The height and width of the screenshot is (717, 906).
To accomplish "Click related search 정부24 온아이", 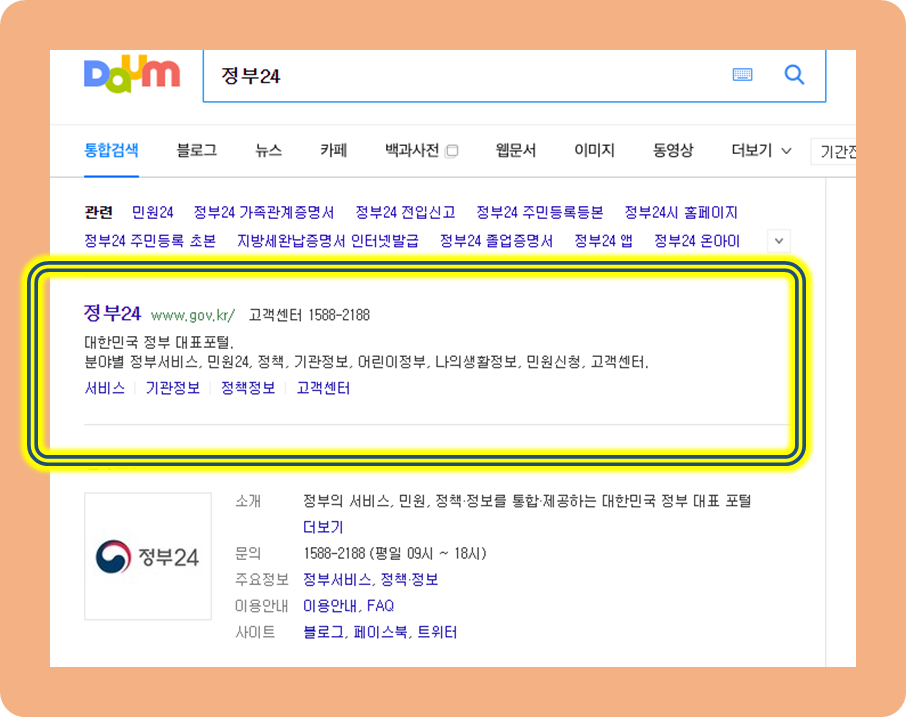I will click(x=696, y=240).
